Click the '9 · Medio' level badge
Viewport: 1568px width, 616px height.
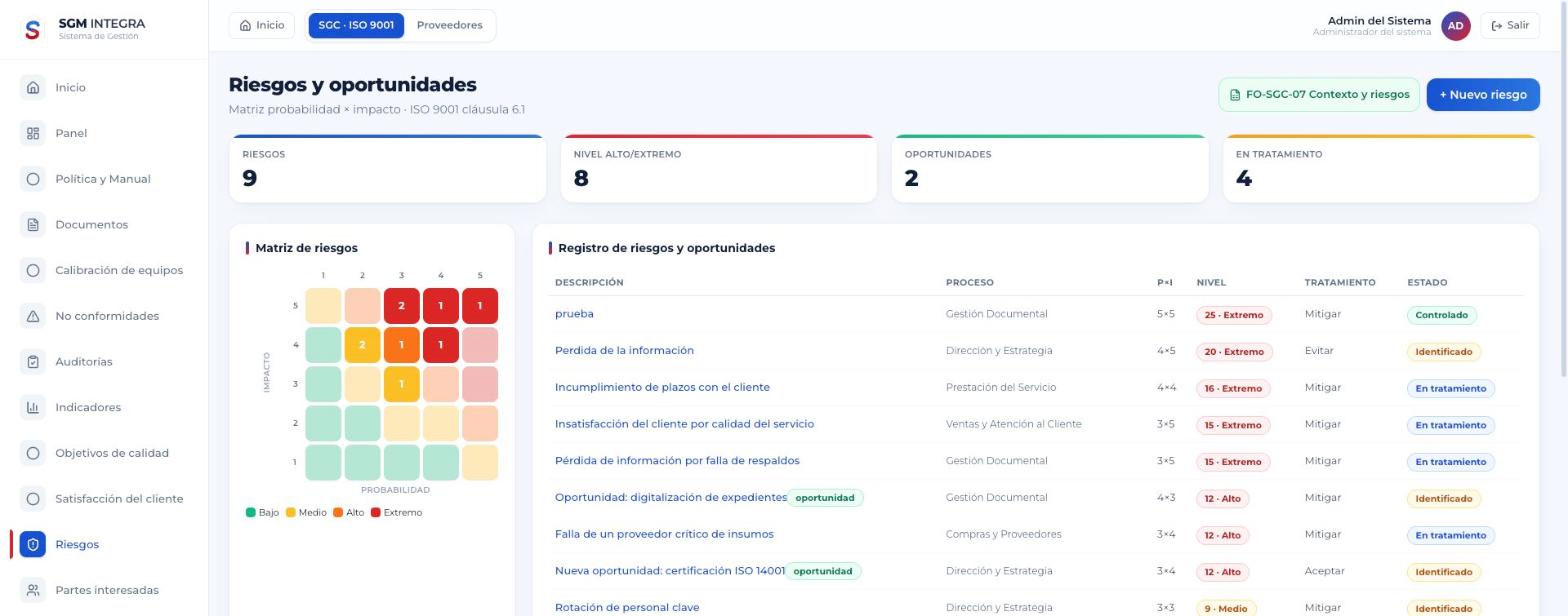(1225, 609)
